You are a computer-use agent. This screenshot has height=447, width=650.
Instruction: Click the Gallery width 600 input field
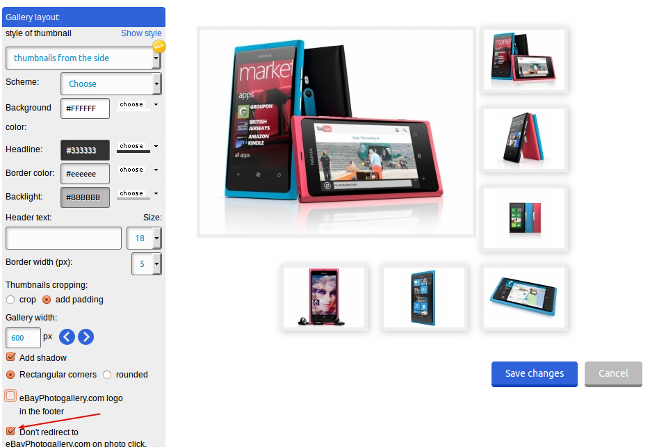coord(23,338)
